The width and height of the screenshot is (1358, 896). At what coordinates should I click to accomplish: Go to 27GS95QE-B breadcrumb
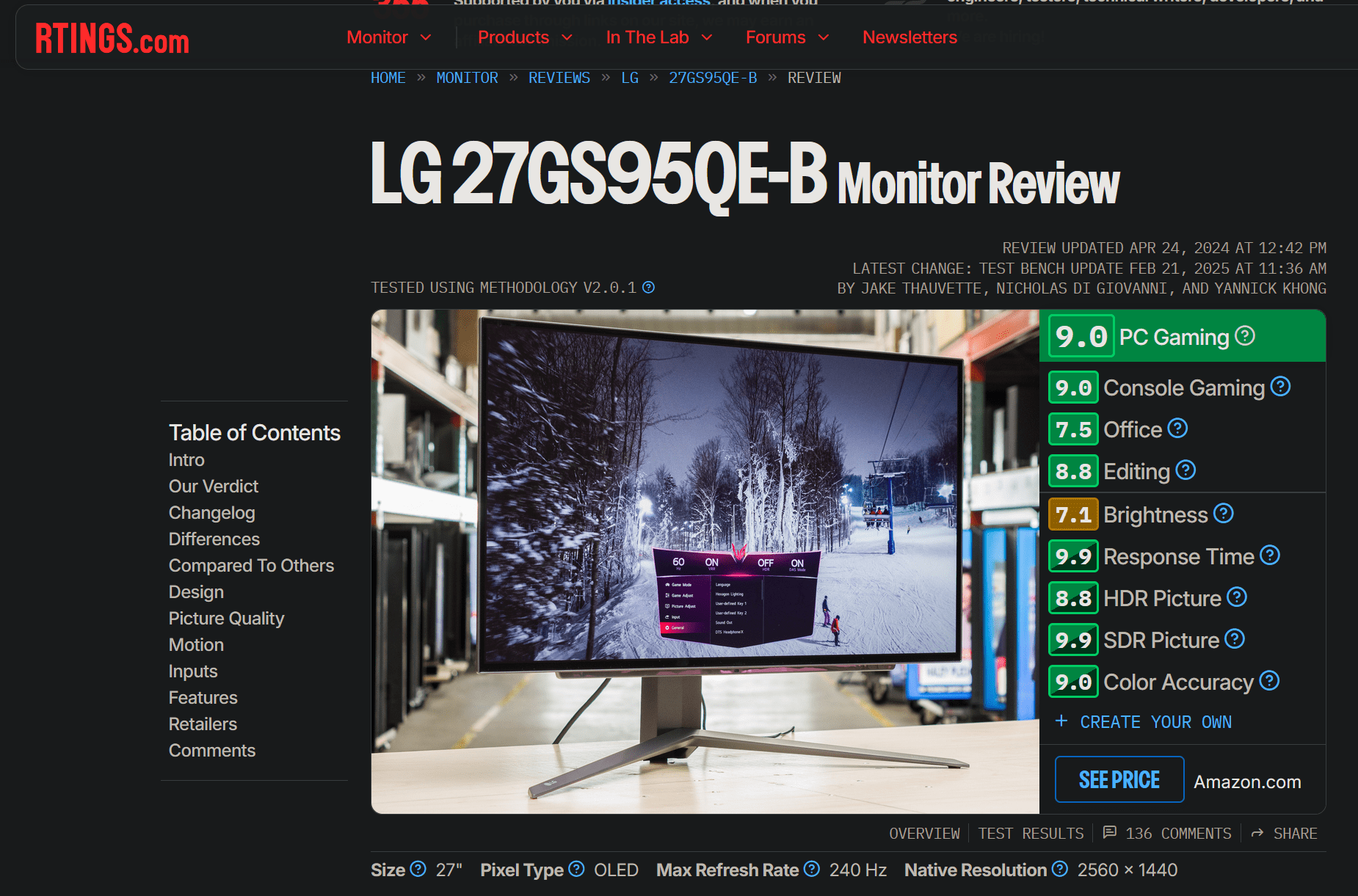click(712, 78)
